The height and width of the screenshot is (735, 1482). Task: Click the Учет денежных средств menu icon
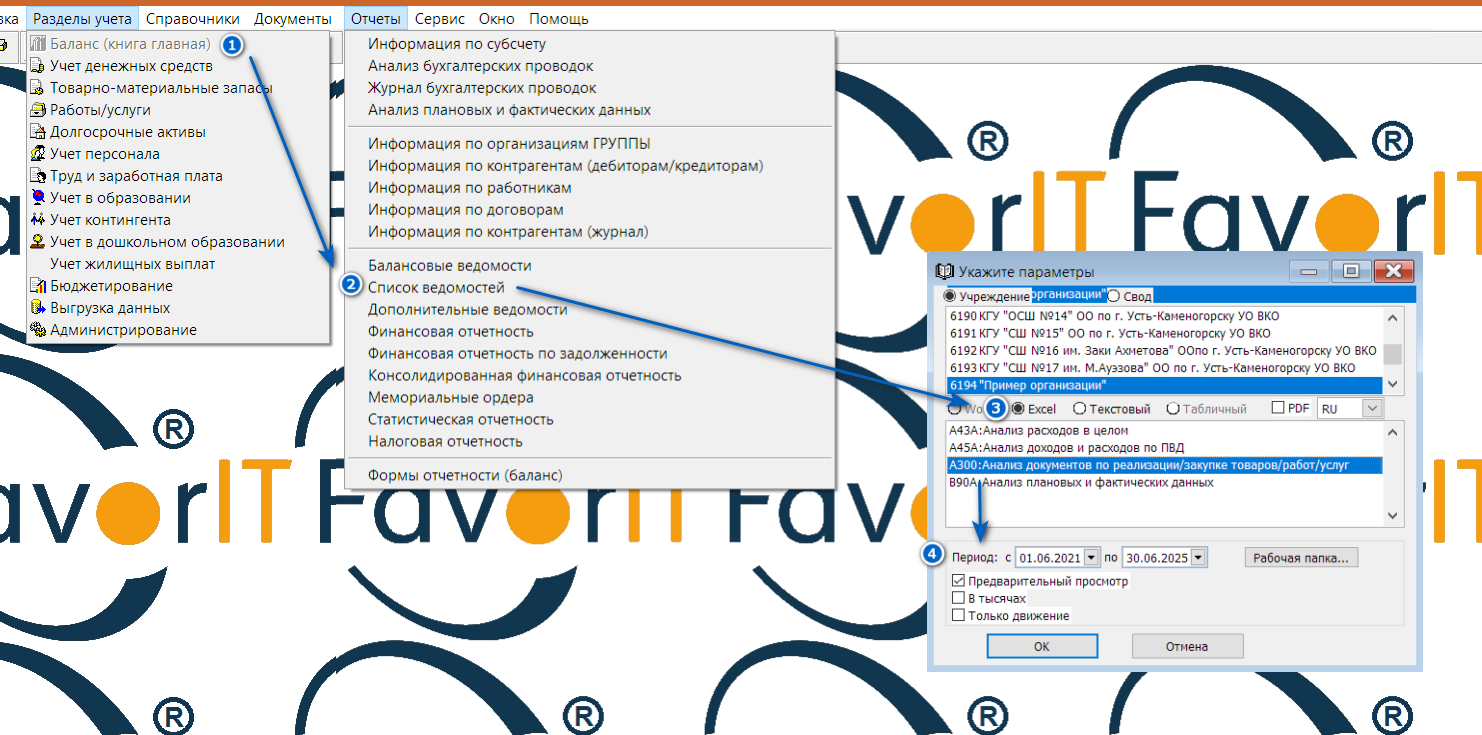[x=39, y=66]
